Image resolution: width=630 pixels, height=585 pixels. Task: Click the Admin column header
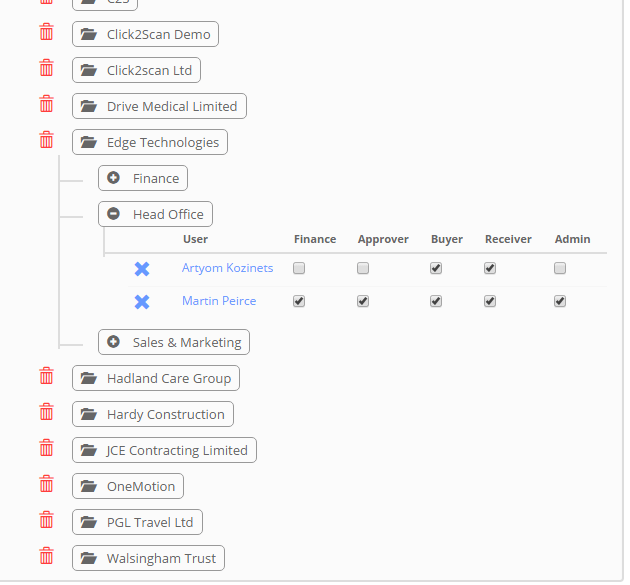click(573, 239)
